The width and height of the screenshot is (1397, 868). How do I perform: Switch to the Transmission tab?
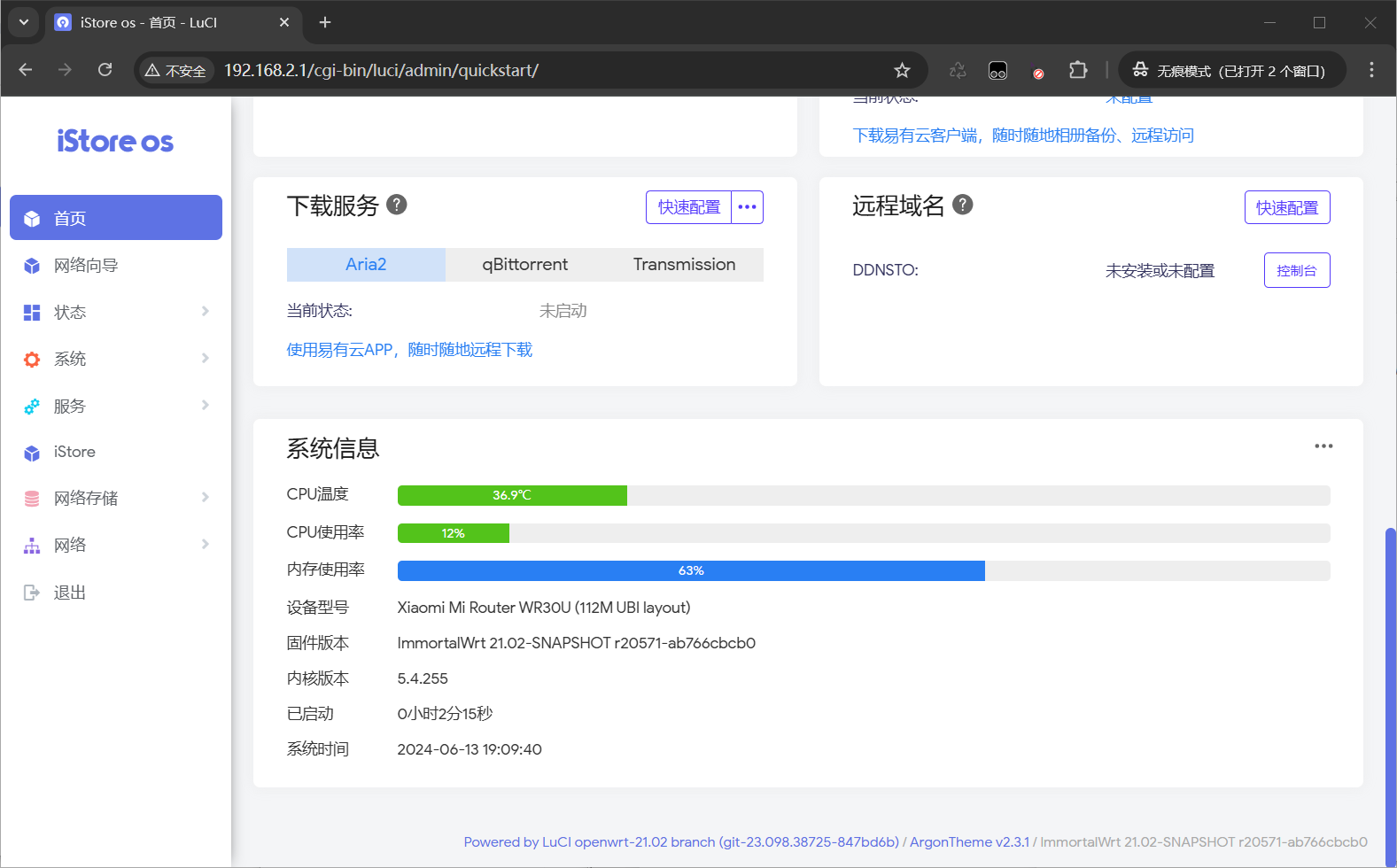(684, 265)
